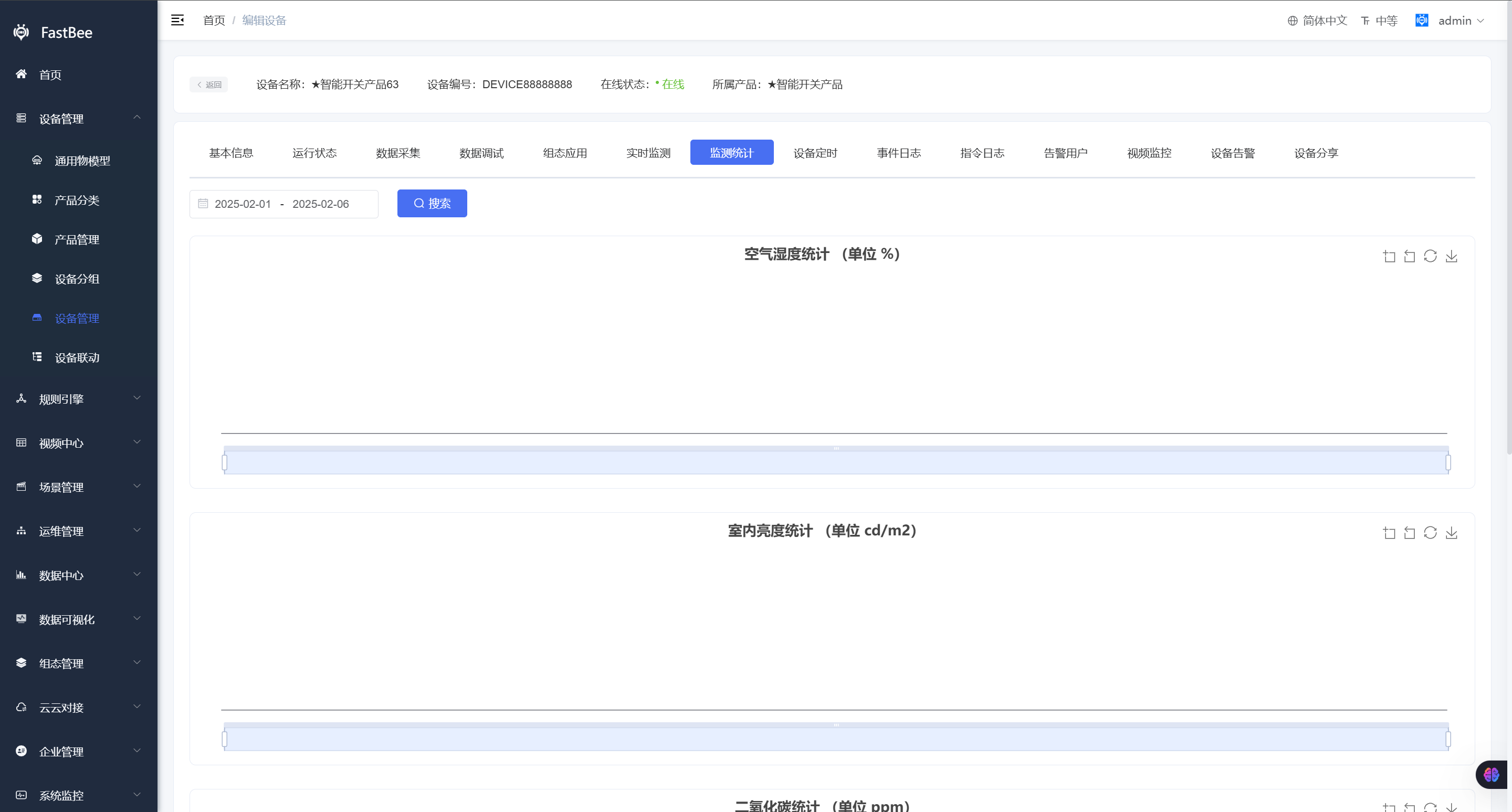Click left handle of 室内亮度 zoom slider
The width and height of the screenshot is (1512, 812).
(x=224, y=739)
